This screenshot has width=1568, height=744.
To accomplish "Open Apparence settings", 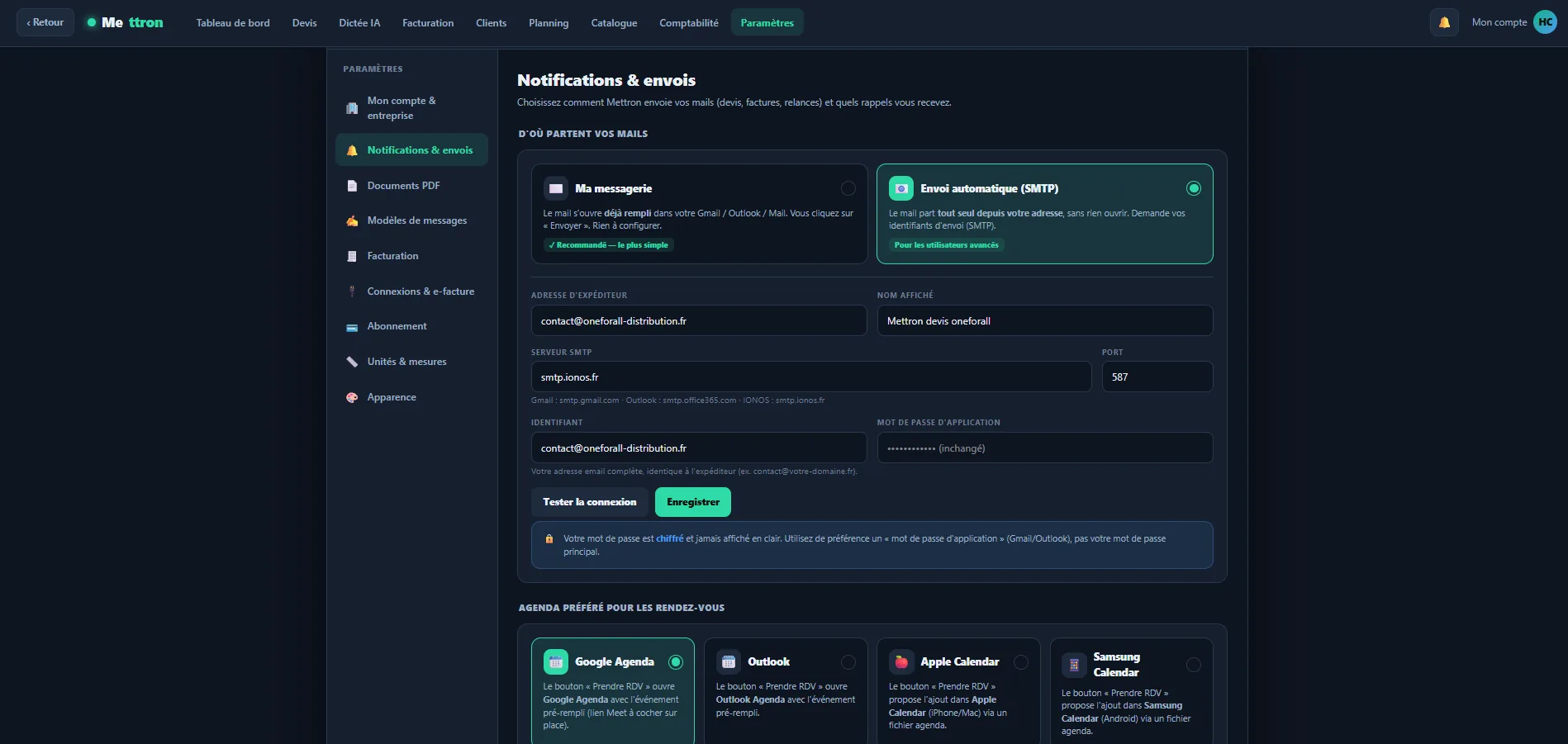I will [411, 397].
